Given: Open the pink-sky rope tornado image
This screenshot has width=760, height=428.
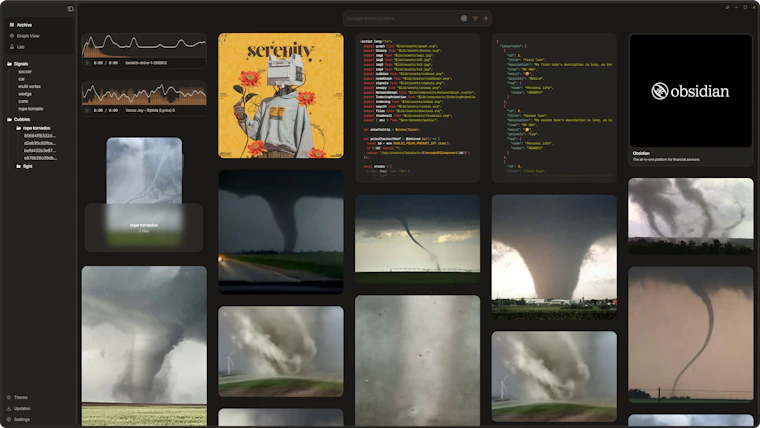Looking at the screenshot, I should 691,334.
